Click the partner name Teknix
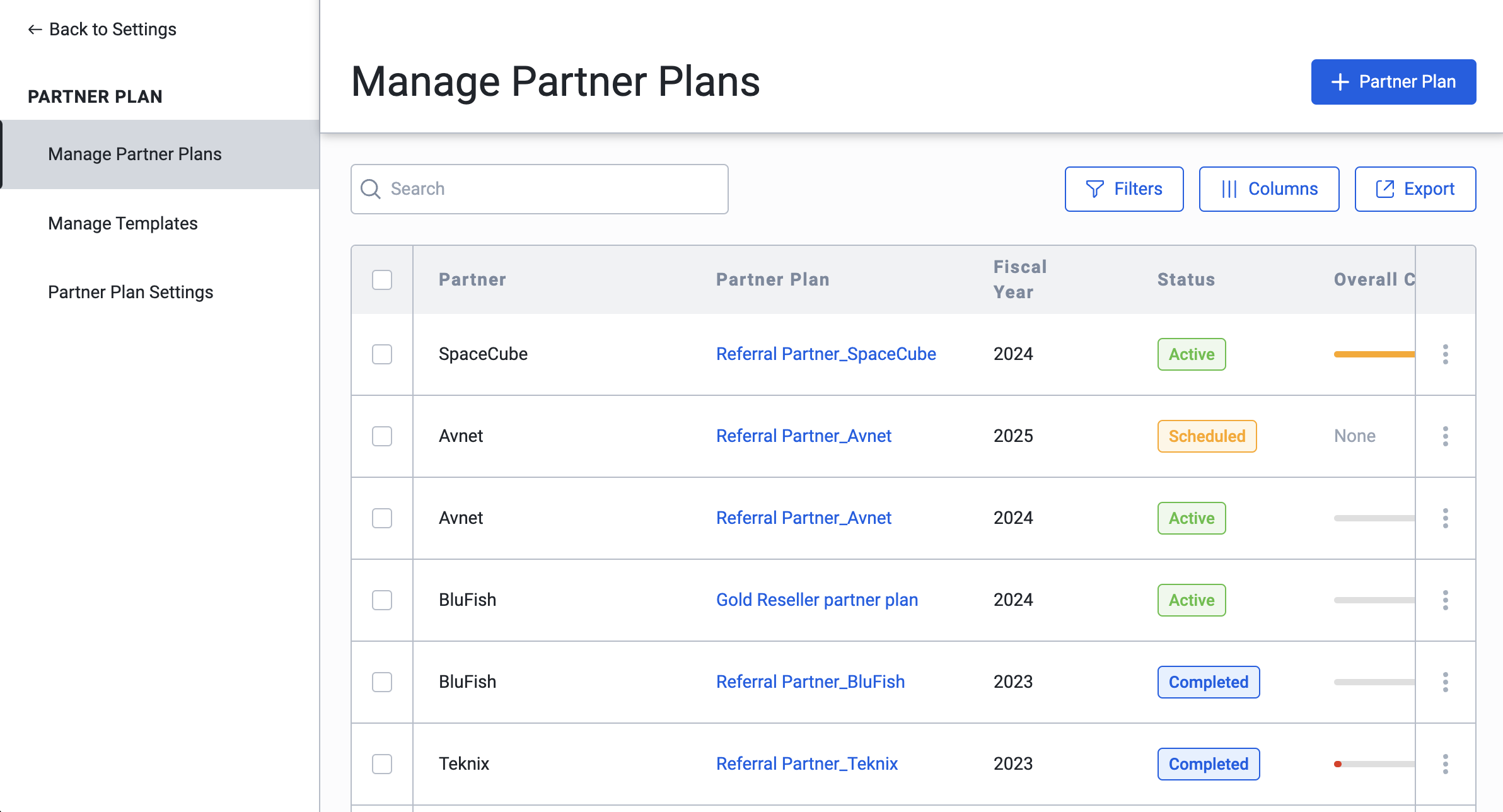 coord(464,764)
